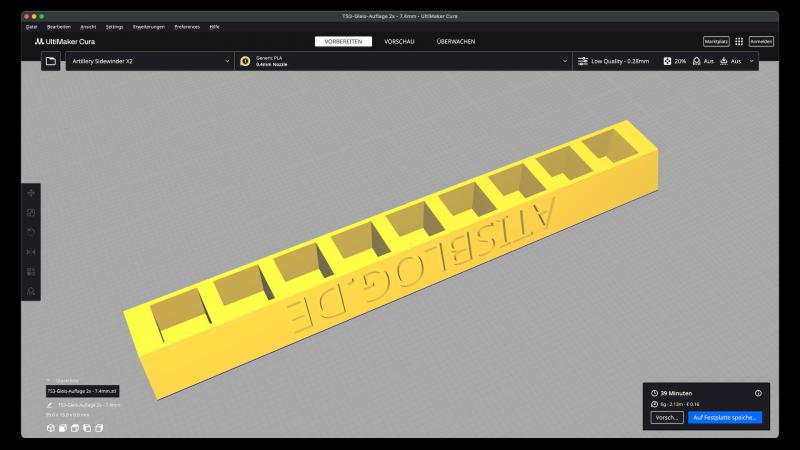
Task: Select the Support Blocker tool
Action: 31,291
